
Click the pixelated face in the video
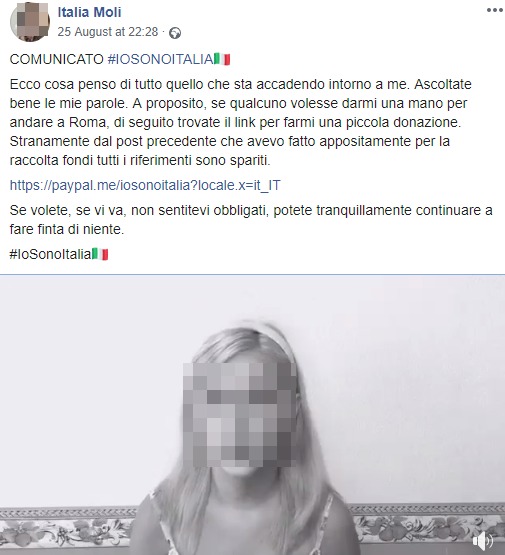(x=240, y=415)
